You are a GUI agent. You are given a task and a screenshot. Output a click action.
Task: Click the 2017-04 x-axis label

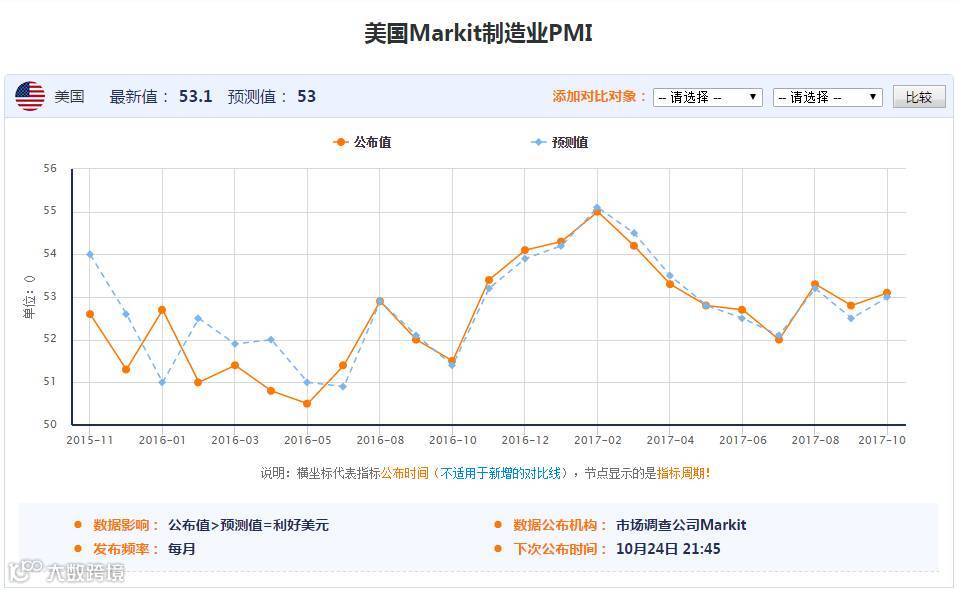tap(670, 440)
